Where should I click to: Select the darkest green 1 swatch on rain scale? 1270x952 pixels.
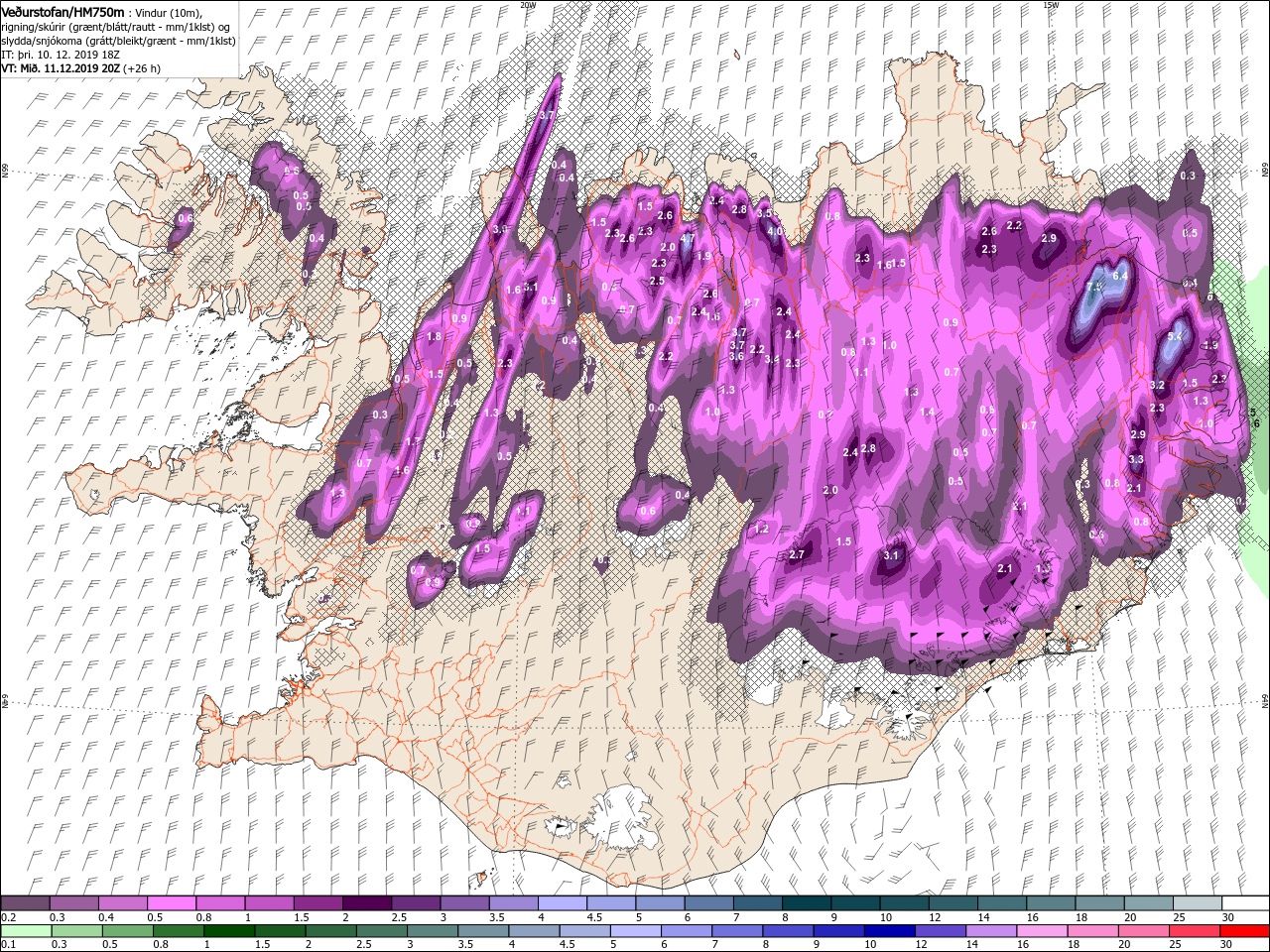(x=229, y=931)
